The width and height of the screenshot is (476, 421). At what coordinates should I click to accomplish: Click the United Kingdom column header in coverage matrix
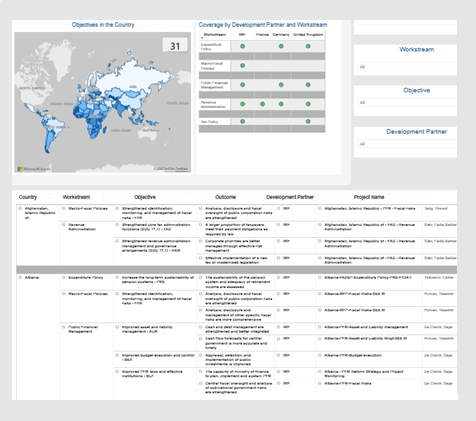[x=308, y=35]
